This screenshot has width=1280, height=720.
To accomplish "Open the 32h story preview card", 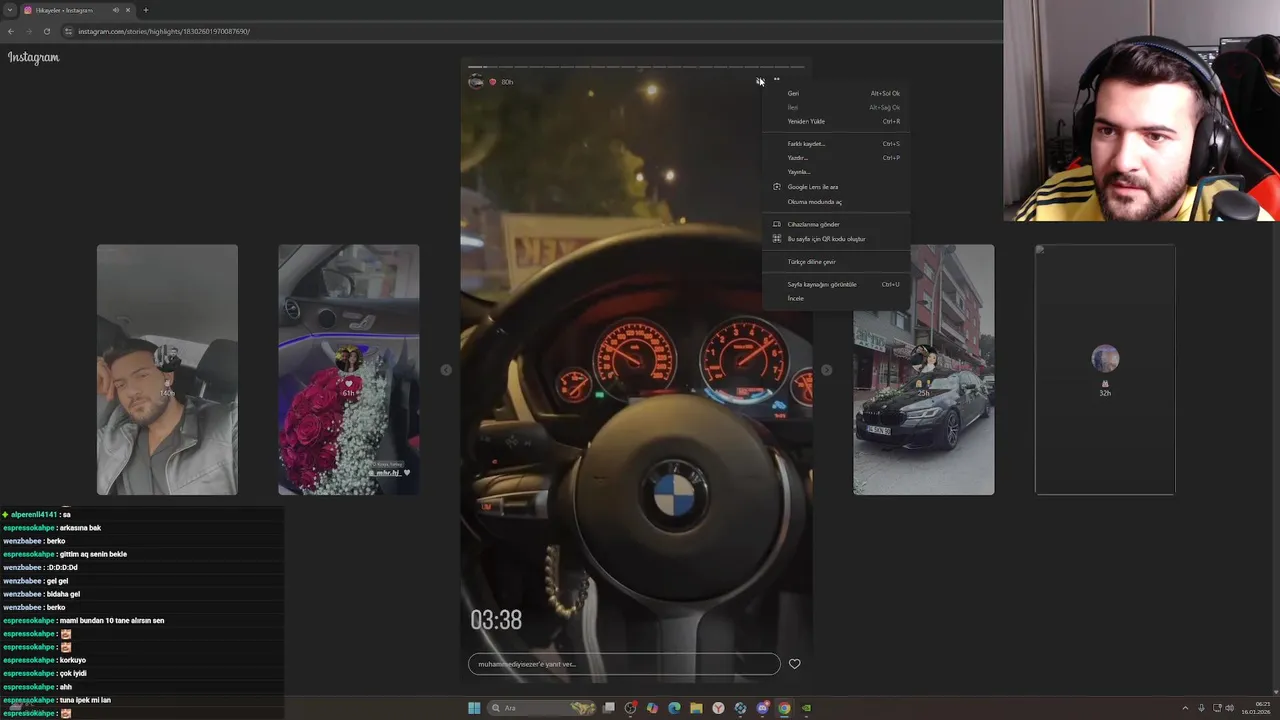I will (x=1105, y=370).
